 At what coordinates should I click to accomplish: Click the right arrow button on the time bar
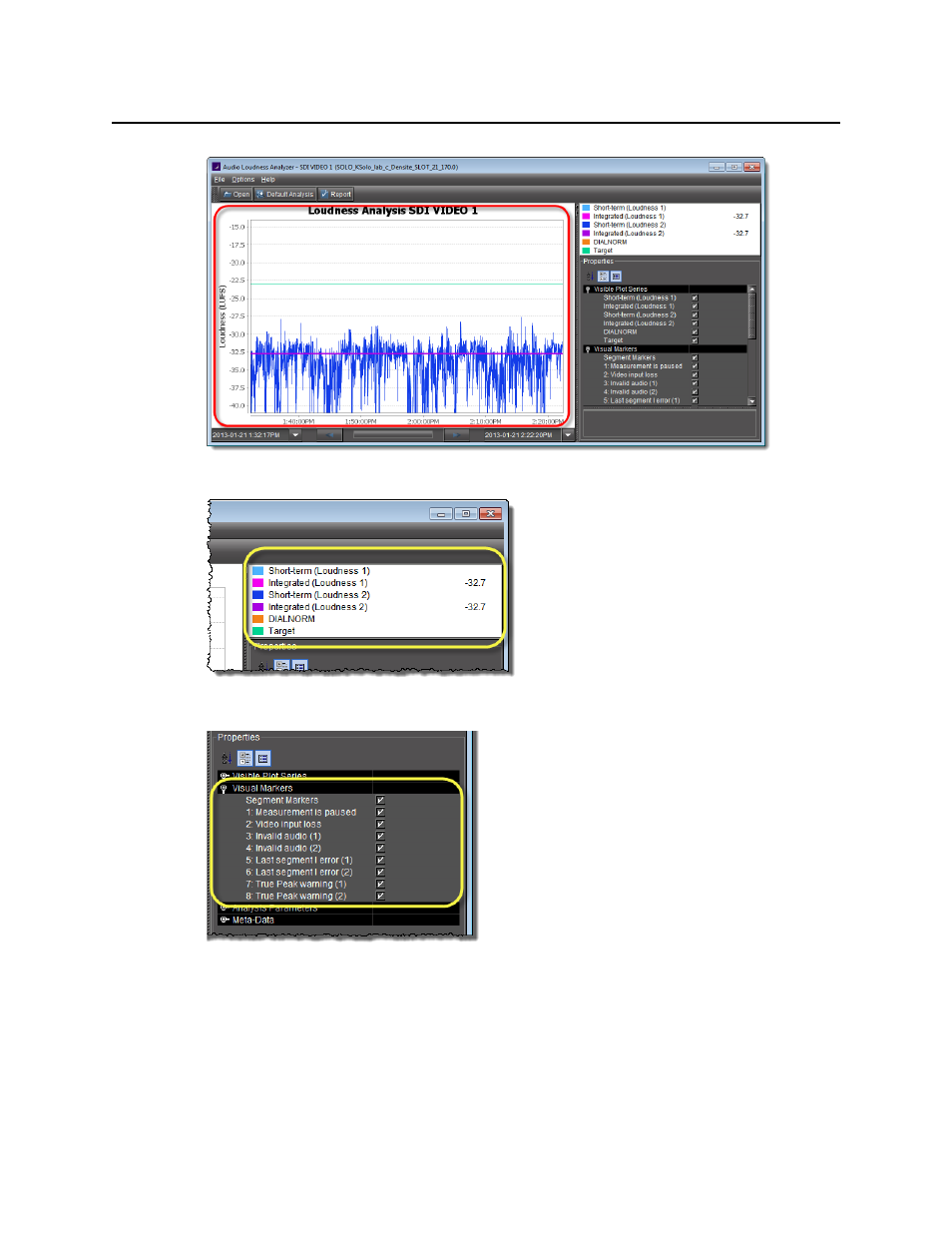coord(456,435)
